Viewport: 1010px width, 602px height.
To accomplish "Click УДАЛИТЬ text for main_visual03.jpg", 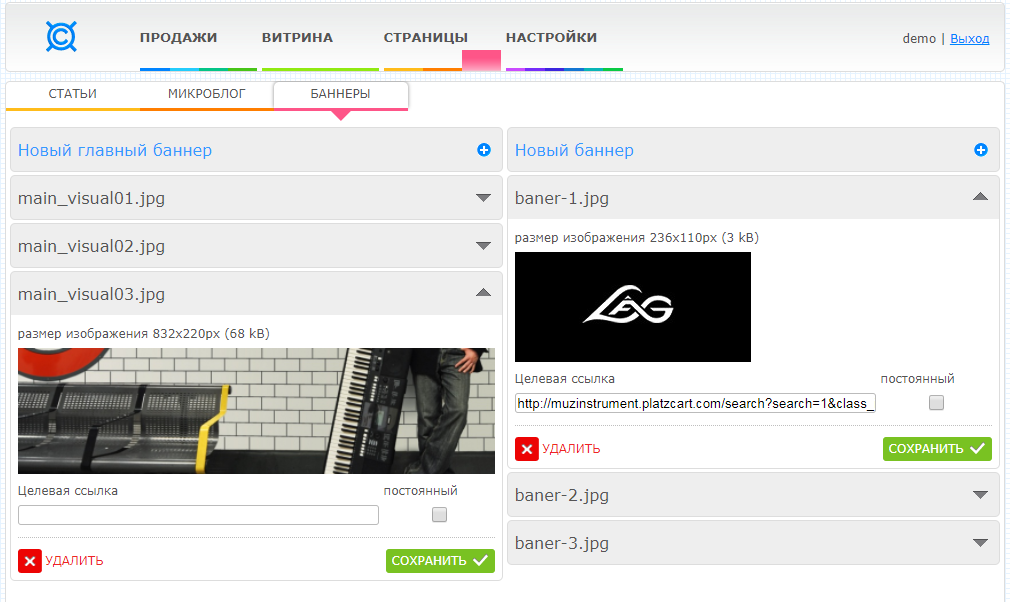I will pyautogui.click(x=74, y=561).
